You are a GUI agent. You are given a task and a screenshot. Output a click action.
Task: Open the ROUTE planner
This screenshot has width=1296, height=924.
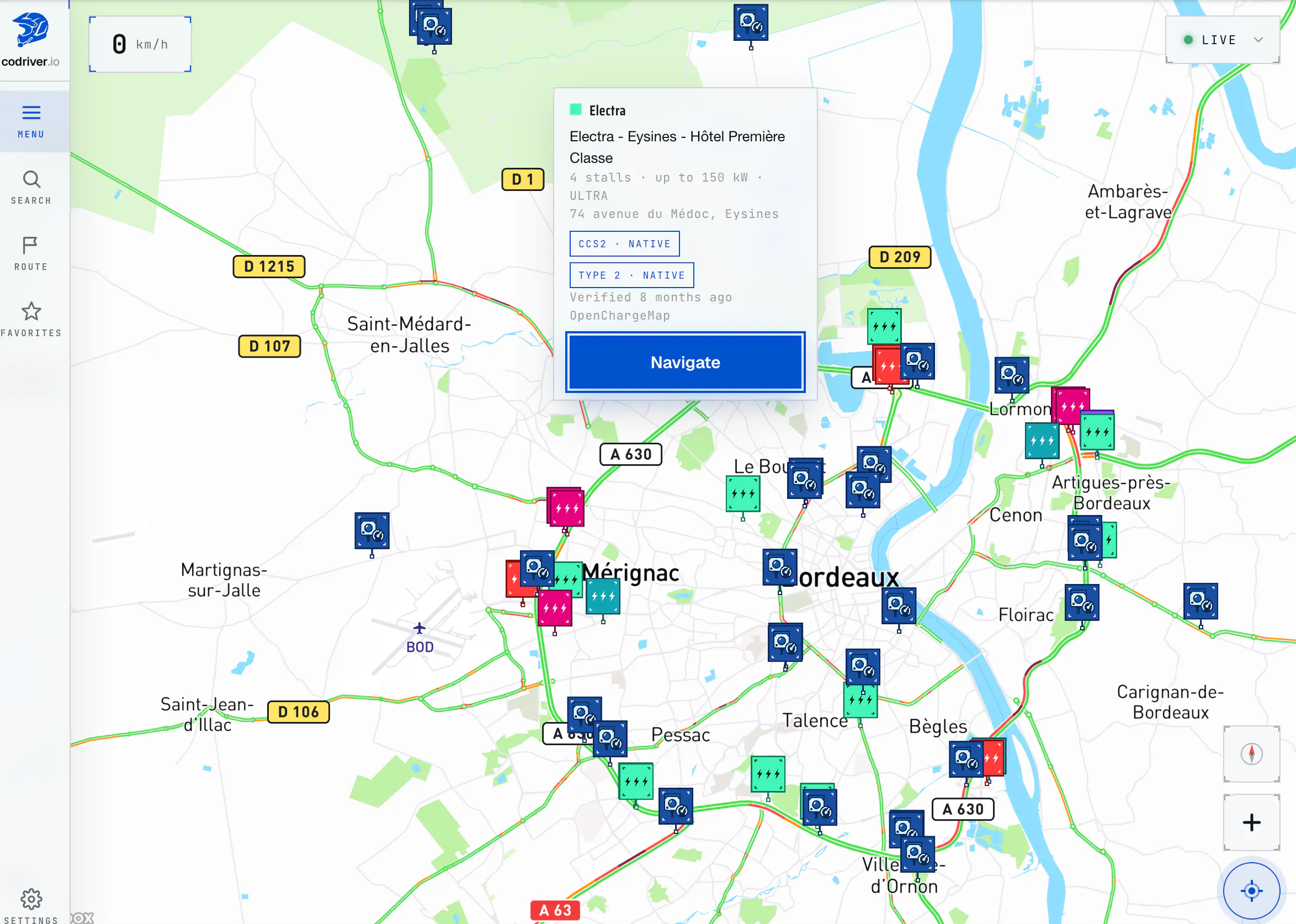[x=31, y=254]
